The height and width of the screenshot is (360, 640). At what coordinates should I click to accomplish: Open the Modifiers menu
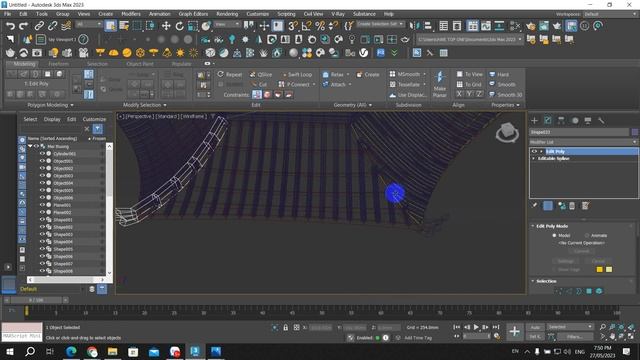pyautogui.click(x=131, y=14)
